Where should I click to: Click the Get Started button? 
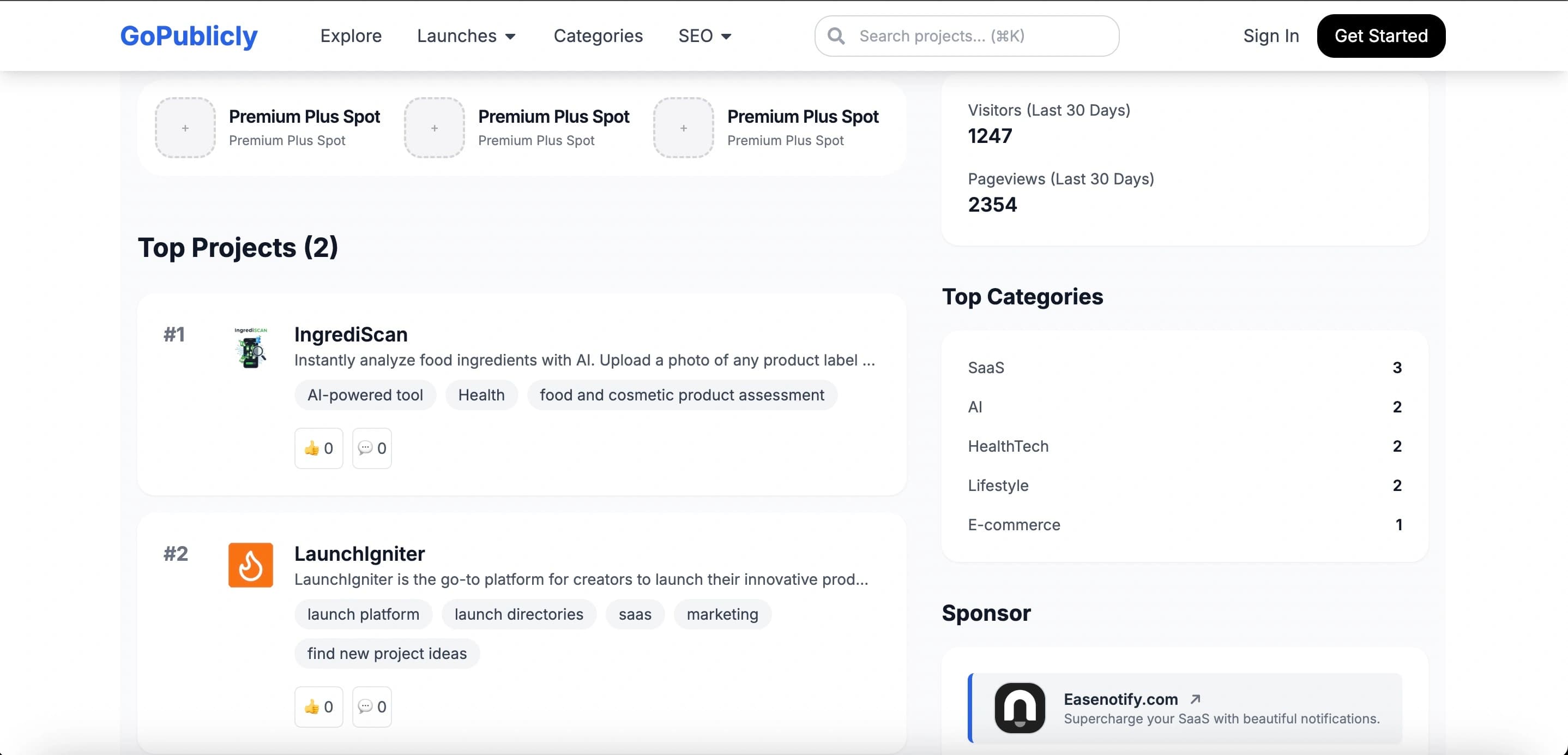[1380, 36]
